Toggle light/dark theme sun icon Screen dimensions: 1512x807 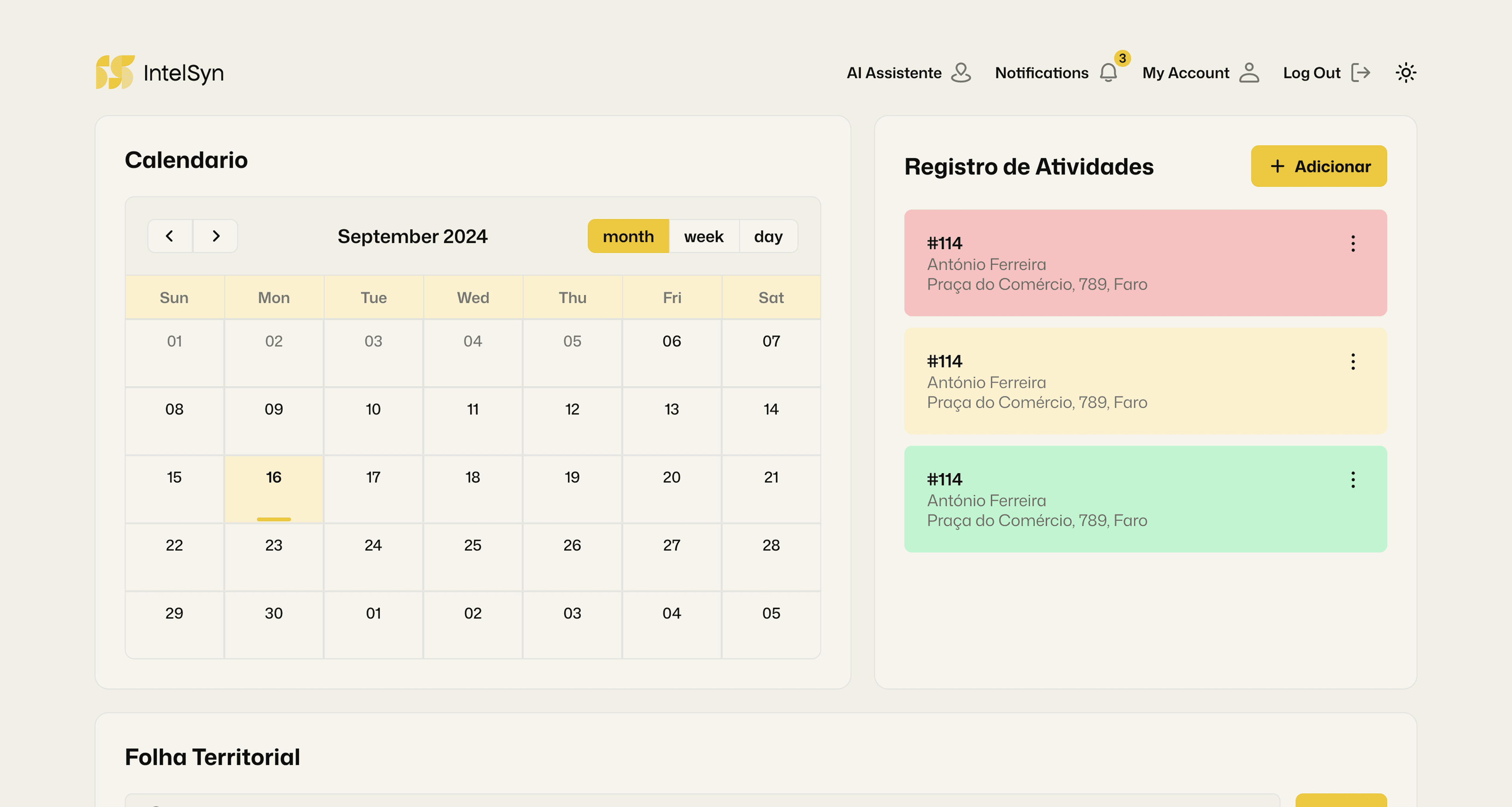(x=1405, y=73)
